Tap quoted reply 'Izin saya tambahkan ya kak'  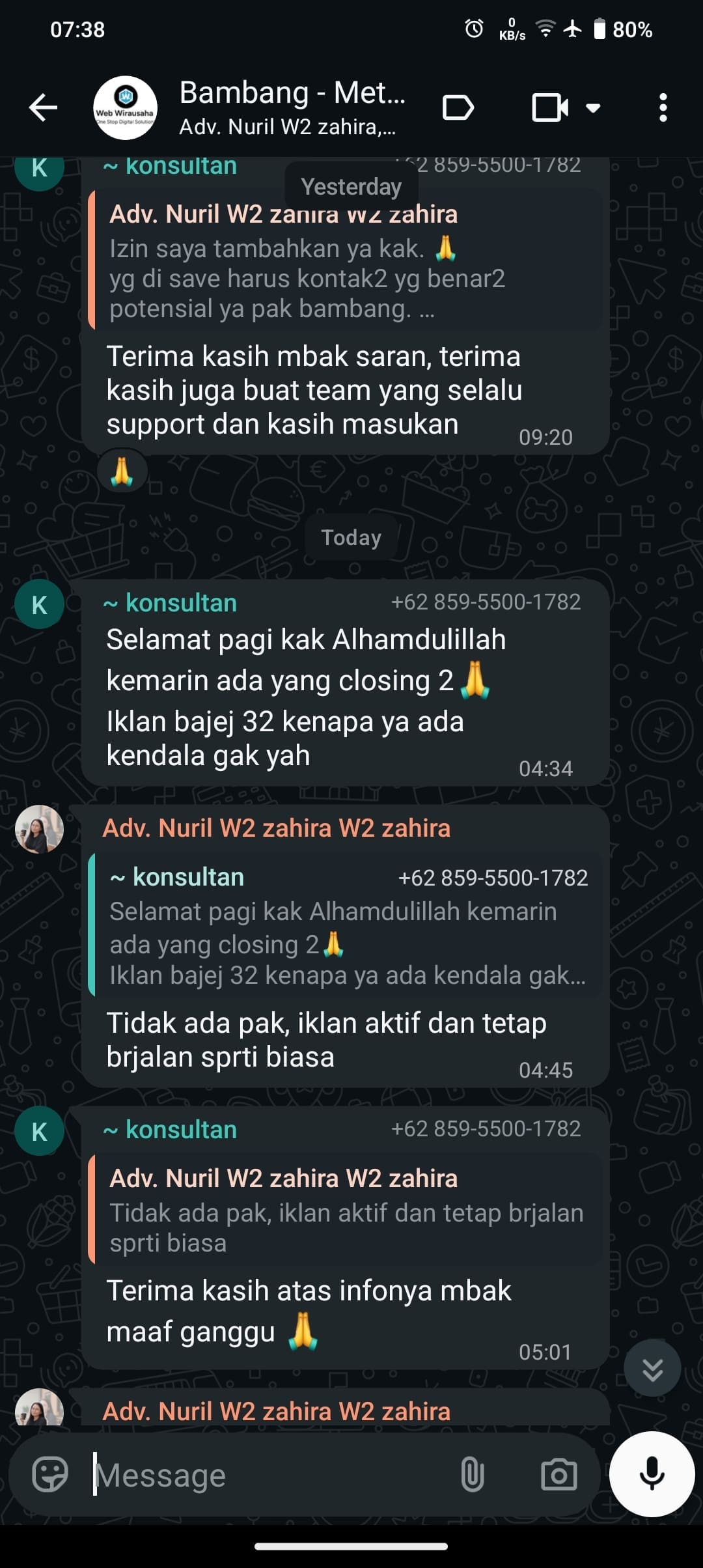345,260
